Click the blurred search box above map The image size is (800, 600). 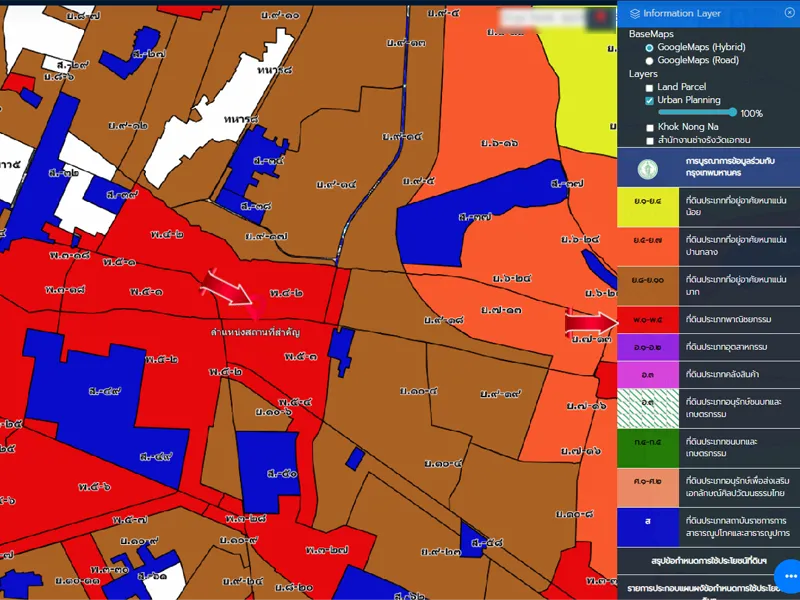click(542, 17)
